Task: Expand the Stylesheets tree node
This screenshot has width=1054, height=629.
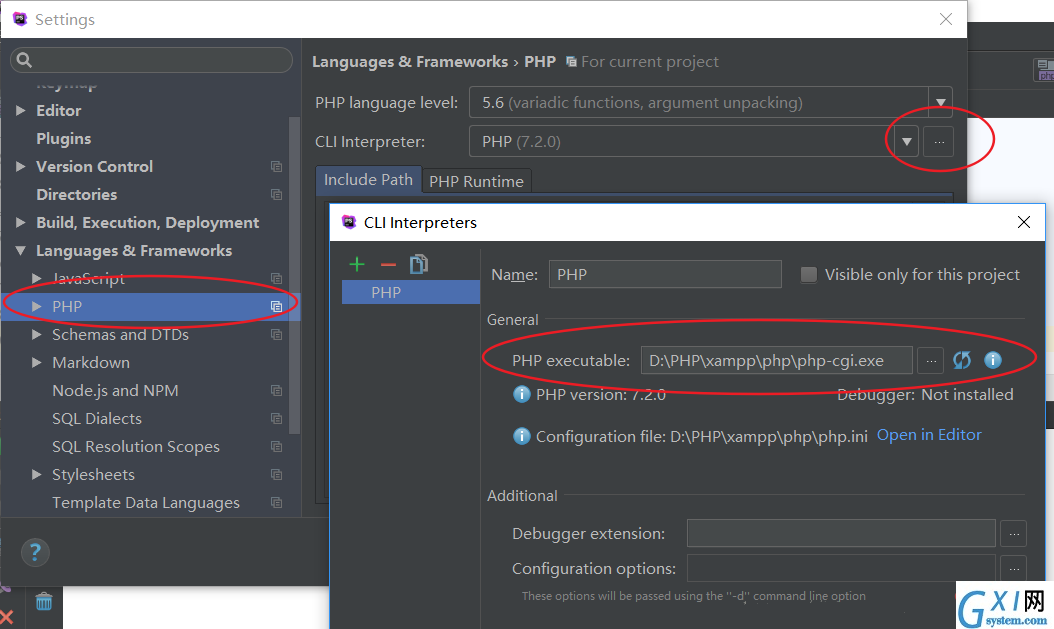Action: point(37,474)
